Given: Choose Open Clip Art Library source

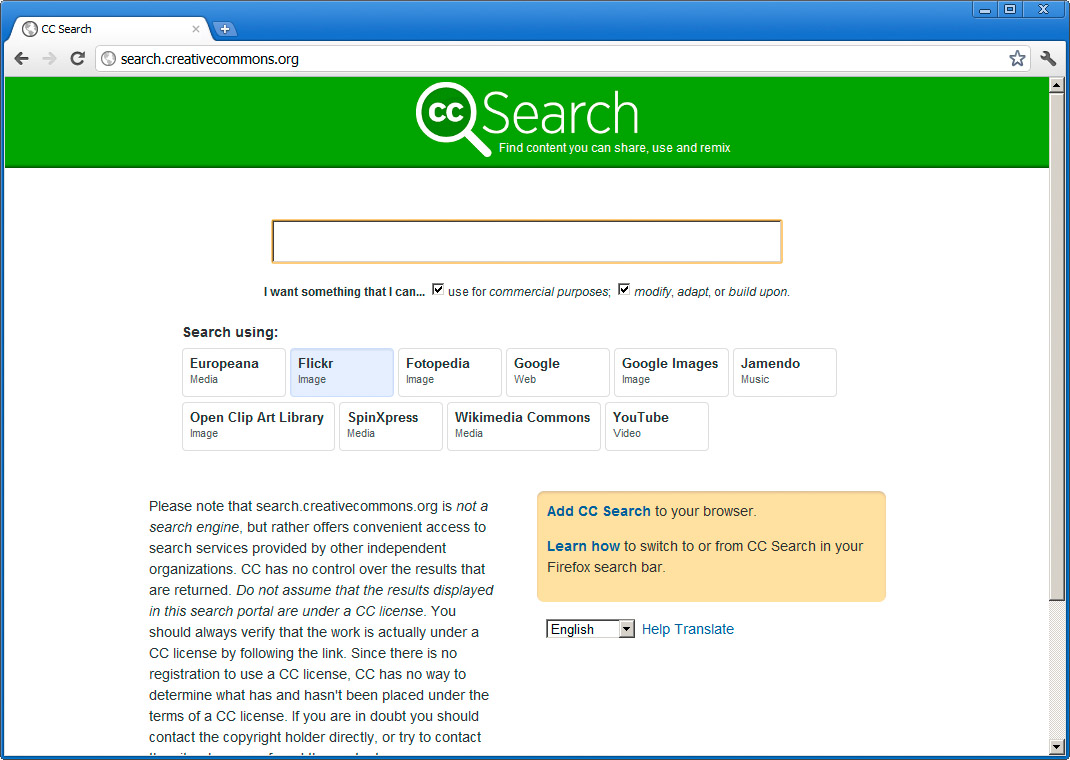Looking at the screenshot, I should click(x=258, y=426).
